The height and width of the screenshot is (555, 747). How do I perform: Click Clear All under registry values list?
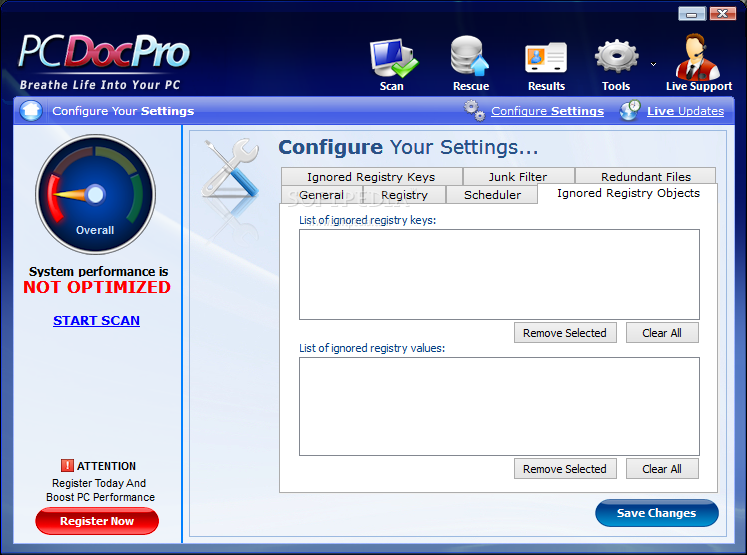pyautogui.click(x=662, y=469)
